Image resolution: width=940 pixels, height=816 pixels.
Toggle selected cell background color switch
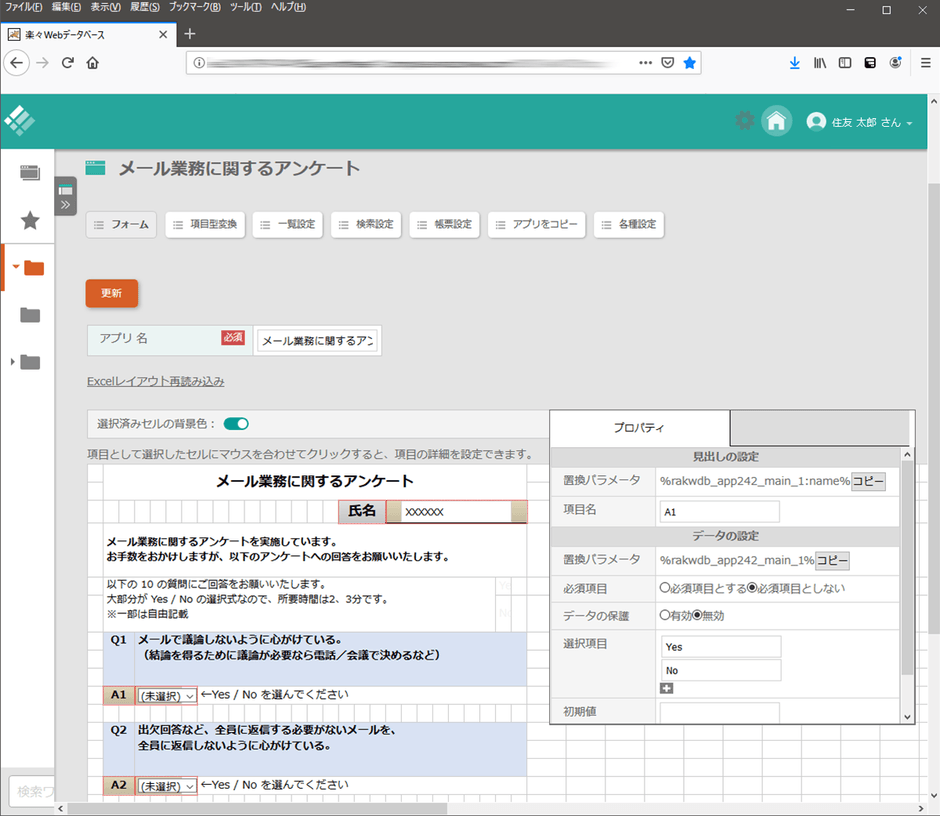(x=236, y=423)
